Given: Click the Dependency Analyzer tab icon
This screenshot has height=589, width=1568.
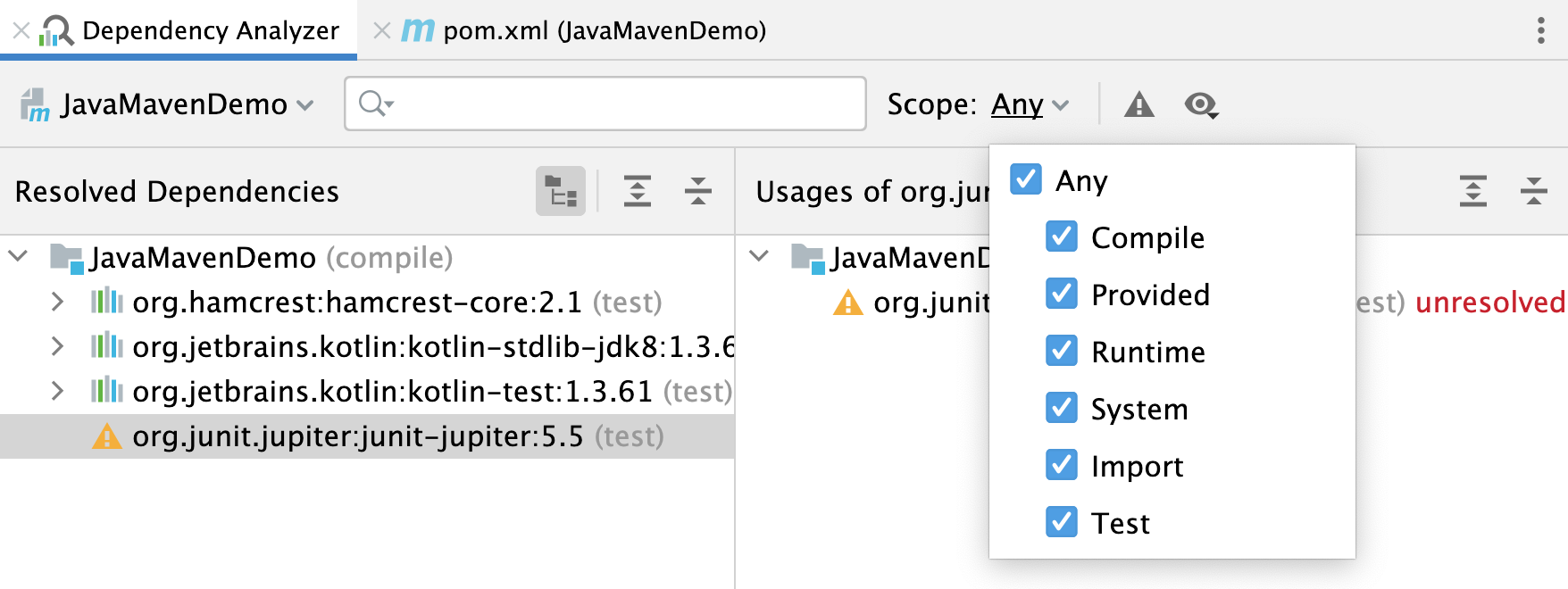Looking at the screenshot, I should pyautogui.click(x=56, y=31).
